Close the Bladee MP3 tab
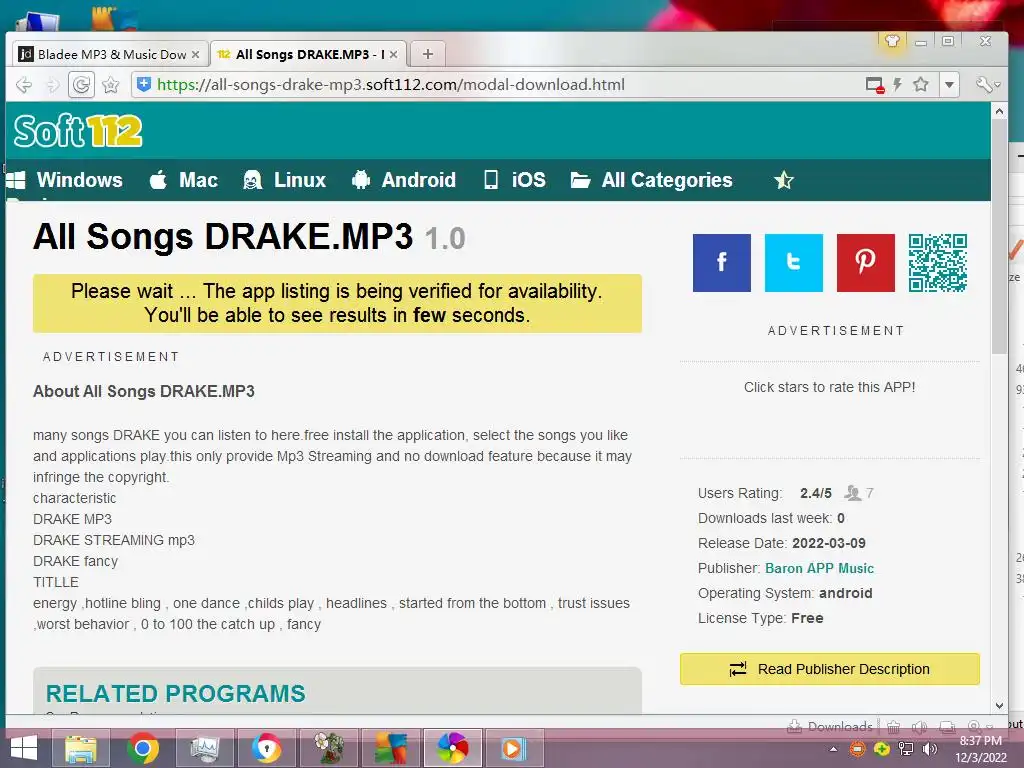 tap(195, 55)
